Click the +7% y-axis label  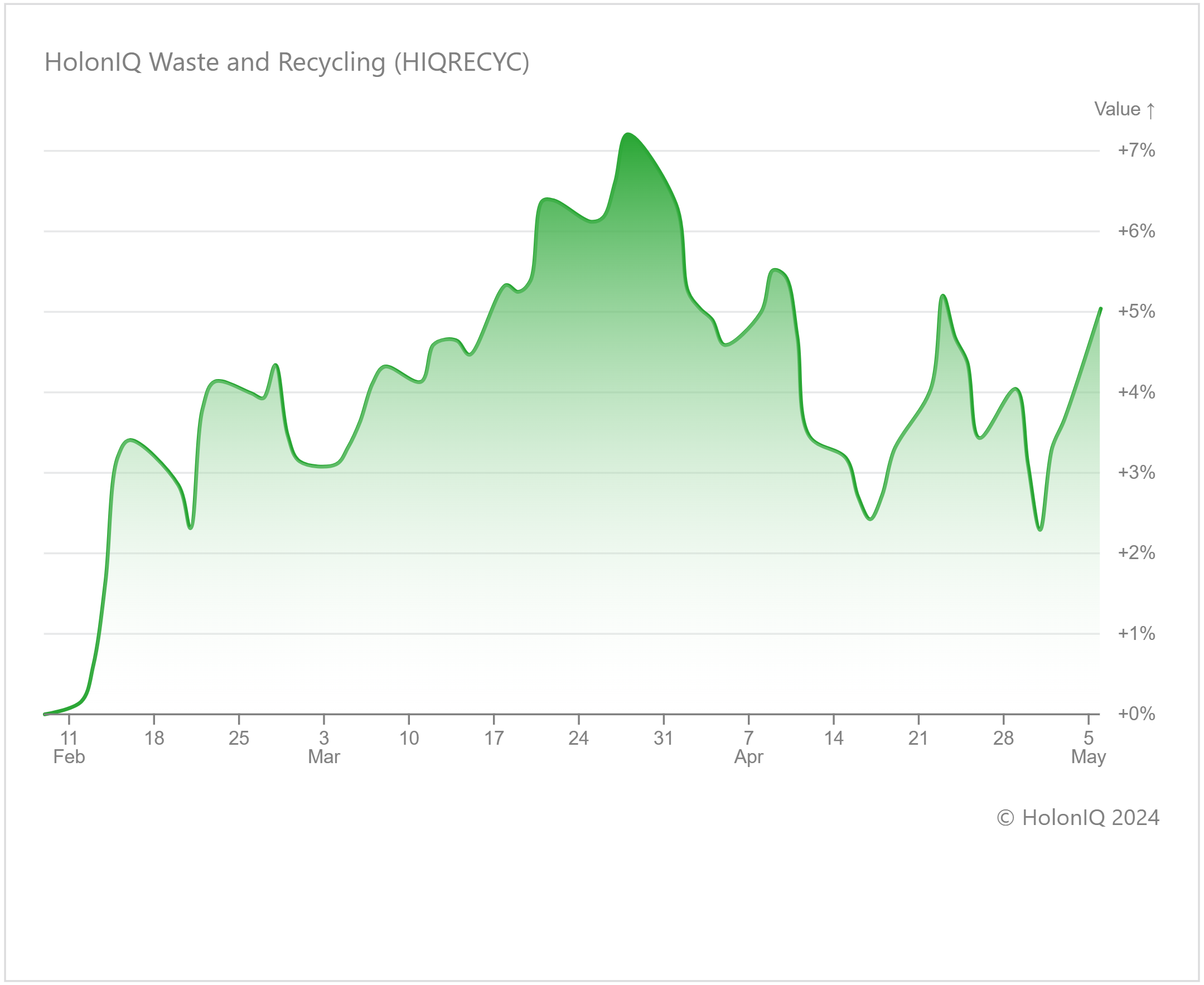(x=1136, y=151)
